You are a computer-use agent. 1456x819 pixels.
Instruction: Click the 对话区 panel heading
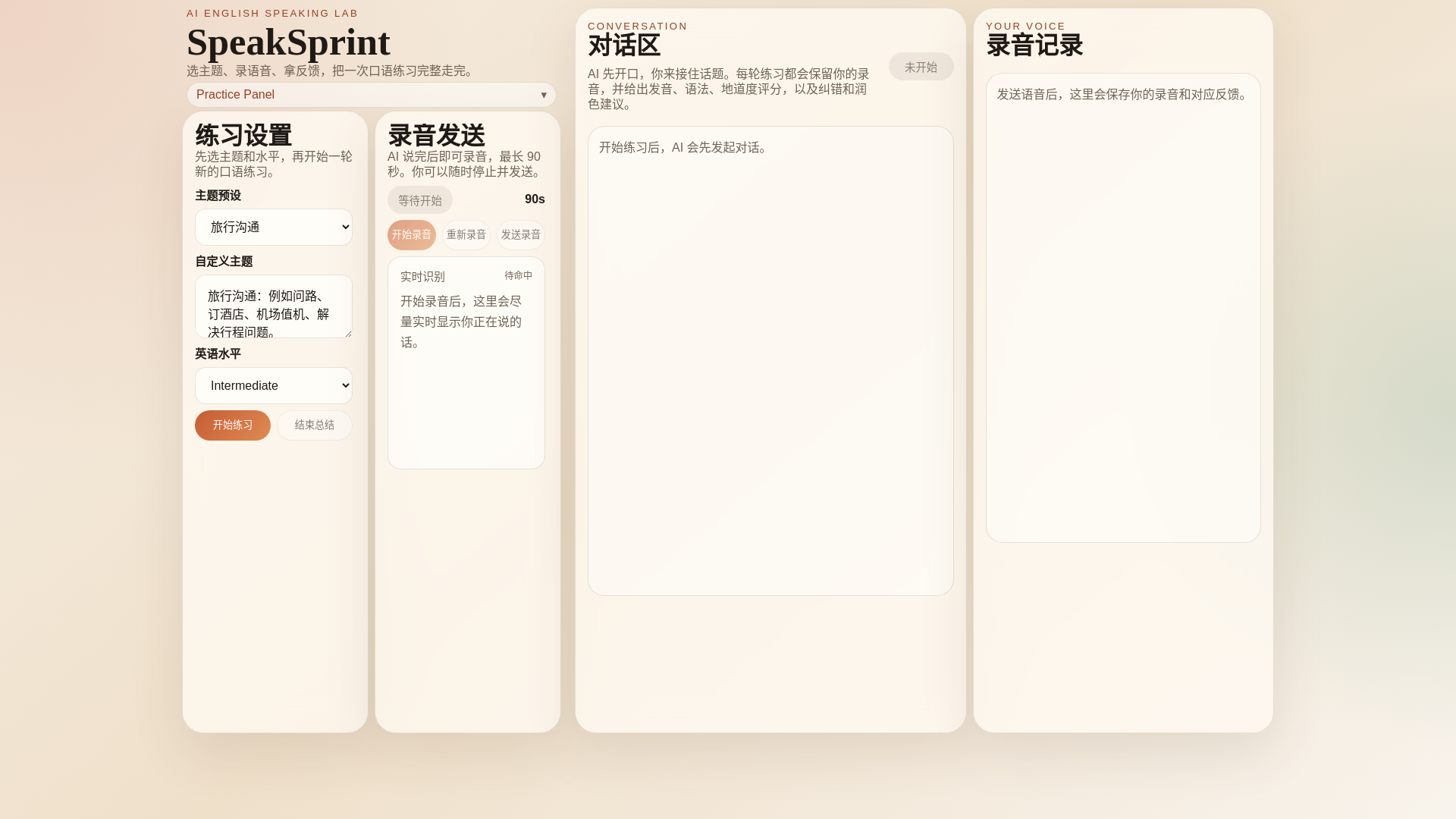coord(623,45)
